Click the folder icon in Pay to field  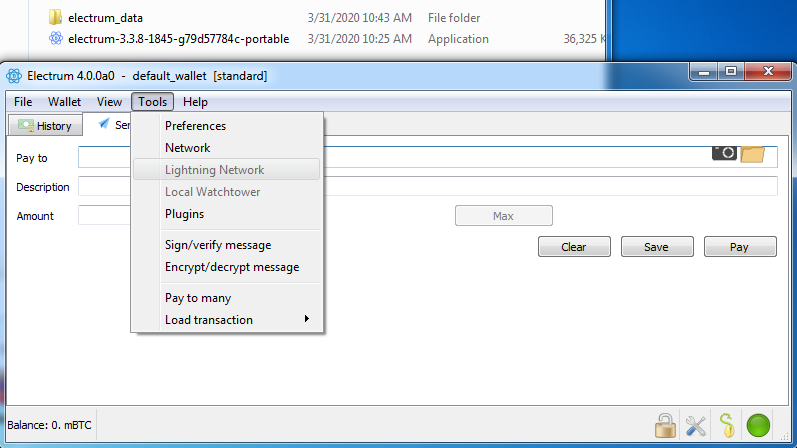(753, 154)
